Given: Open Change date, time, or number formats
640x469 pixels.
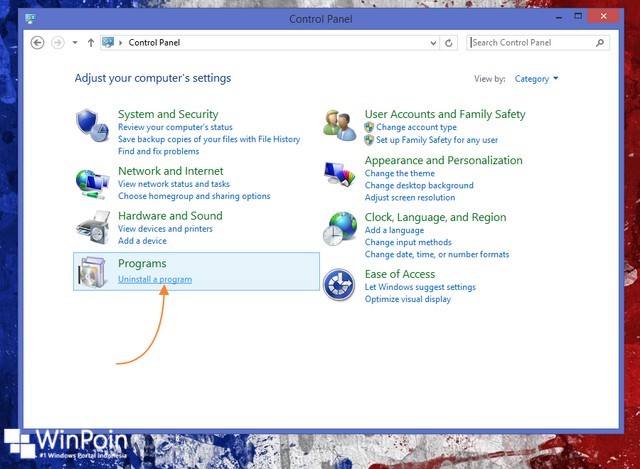Looking at the screenshot, I should (x=437, y=254).
